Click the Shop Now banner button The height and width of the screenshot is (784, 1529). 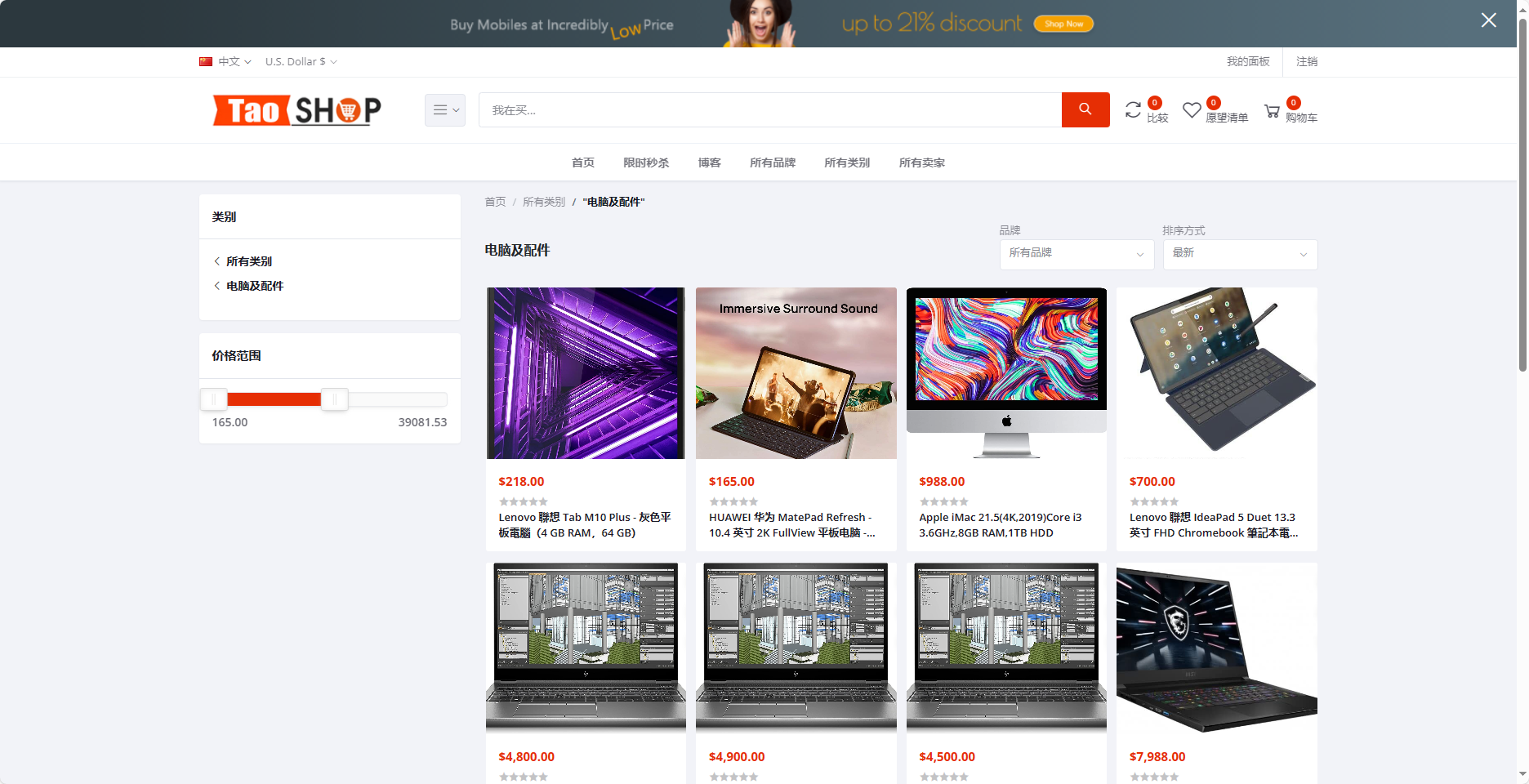tap(1063, 24)
